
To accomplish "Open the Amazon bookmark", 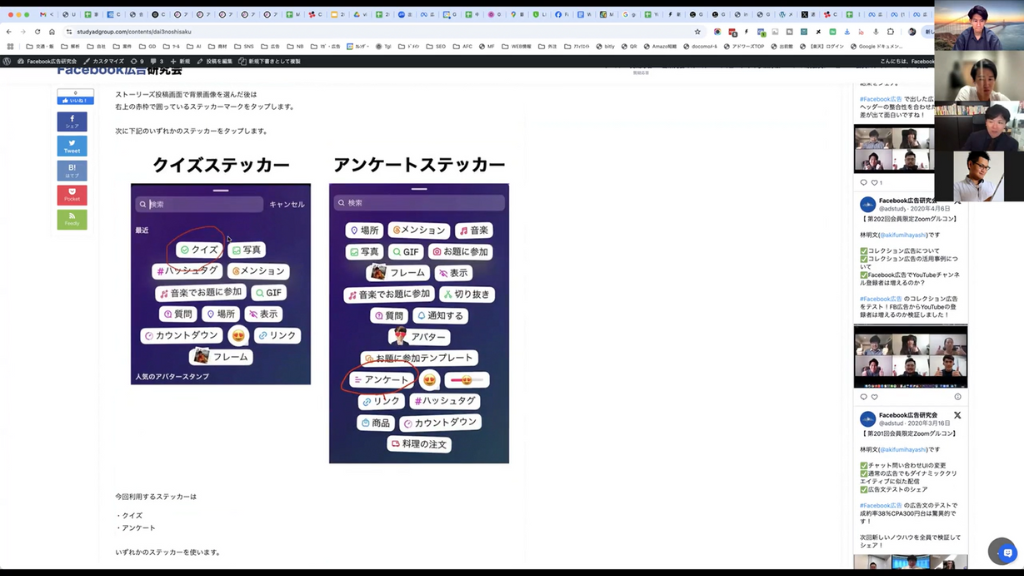I will pyautogui.click(x=660, y=46).
